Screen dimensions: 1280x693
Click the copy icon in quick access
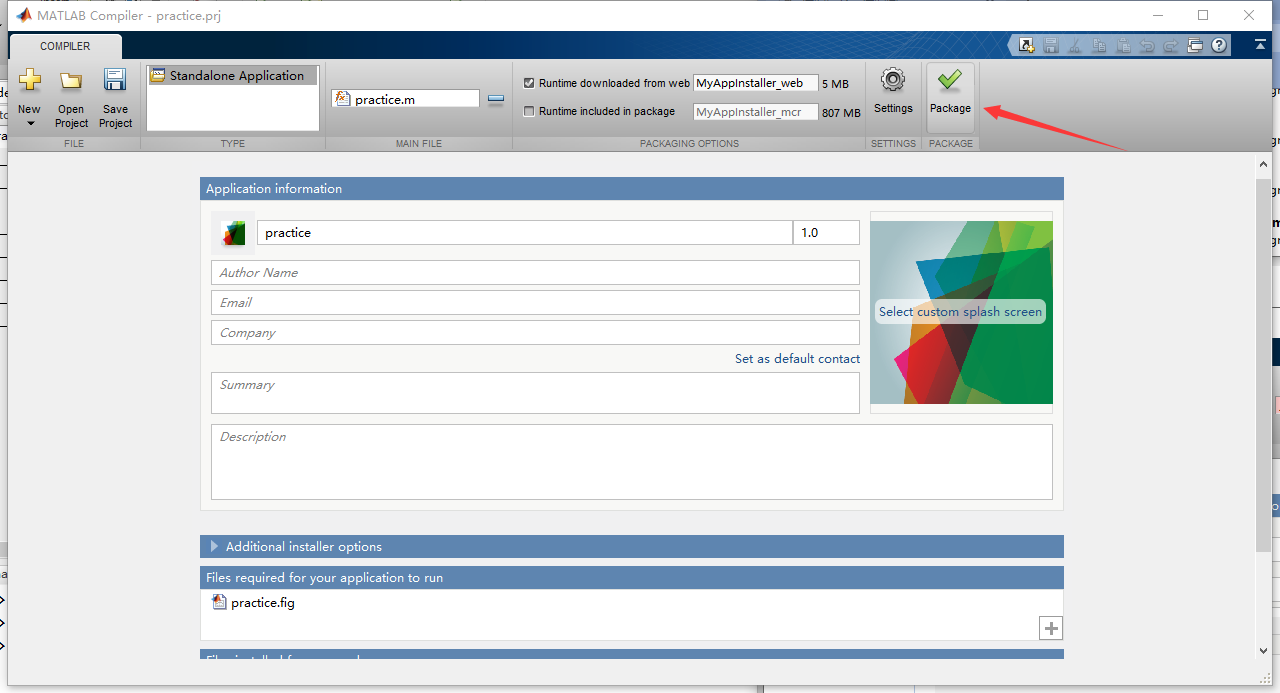(1099, 45)
